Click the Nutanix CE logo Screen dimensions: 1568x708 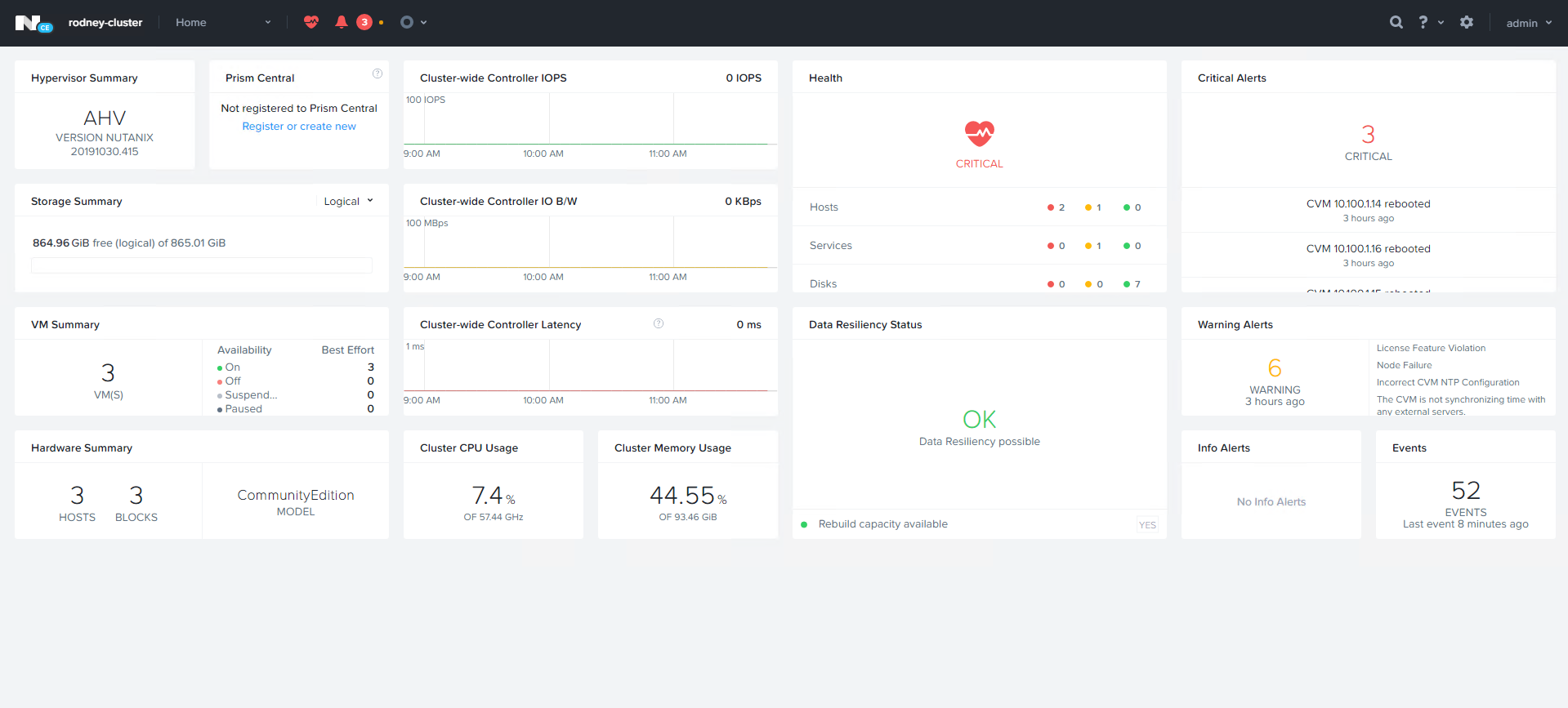[34, 24]
